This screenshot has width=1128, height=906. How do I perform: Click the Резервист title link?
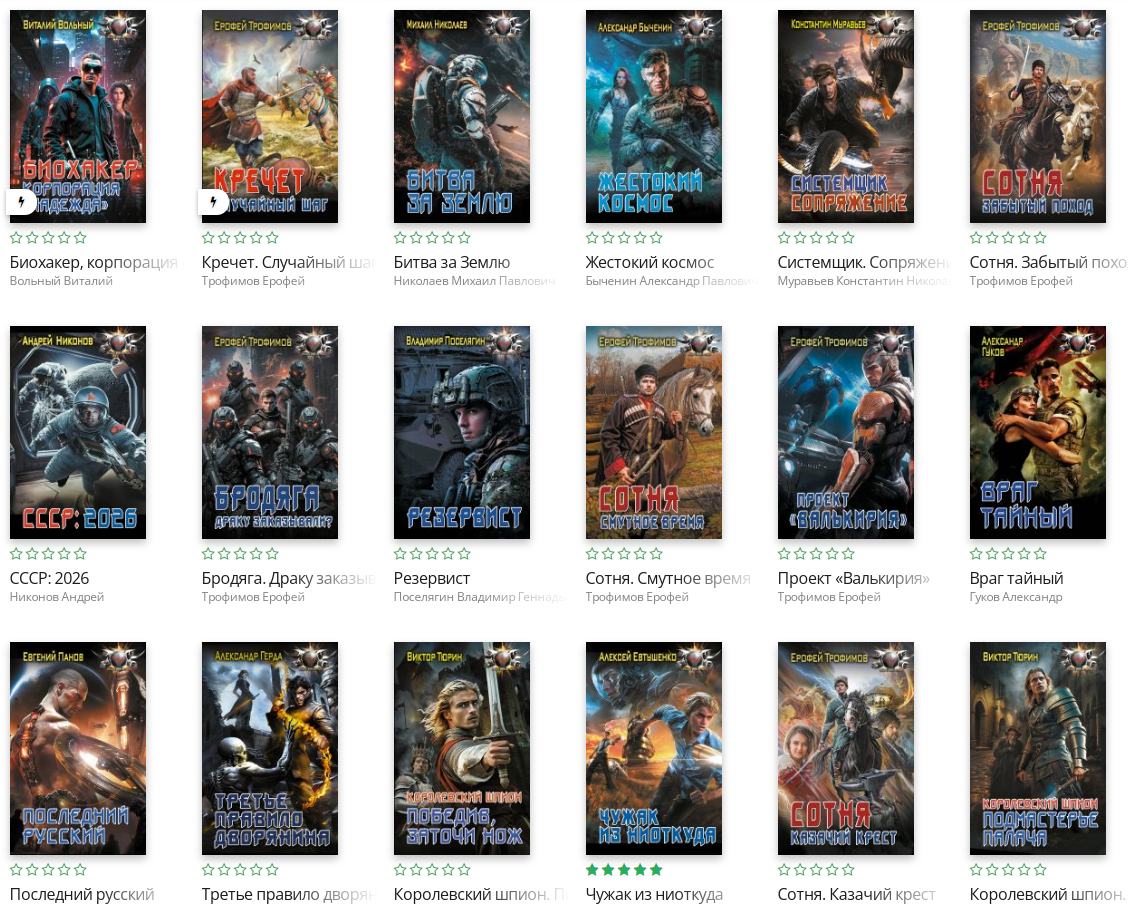pyautogui.click(x=432, y=578)
